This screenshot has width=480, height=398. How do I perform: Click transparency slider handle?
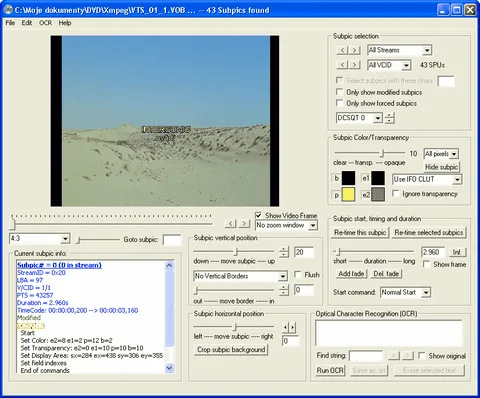pyautogui.click(x=383, y=153)
